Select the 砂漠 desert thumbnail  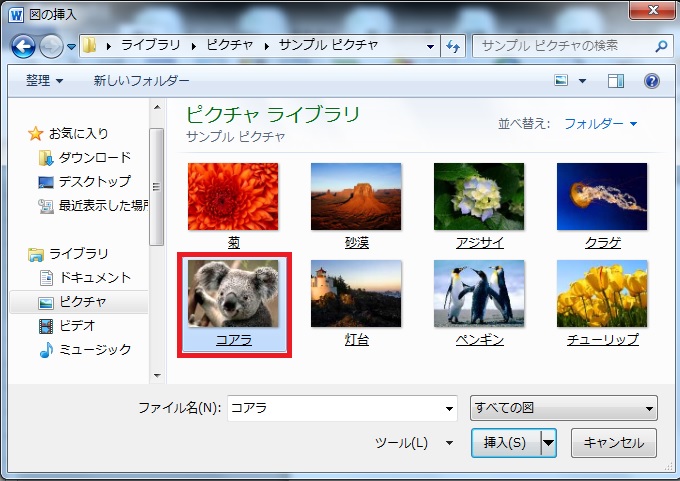[356, 196]
